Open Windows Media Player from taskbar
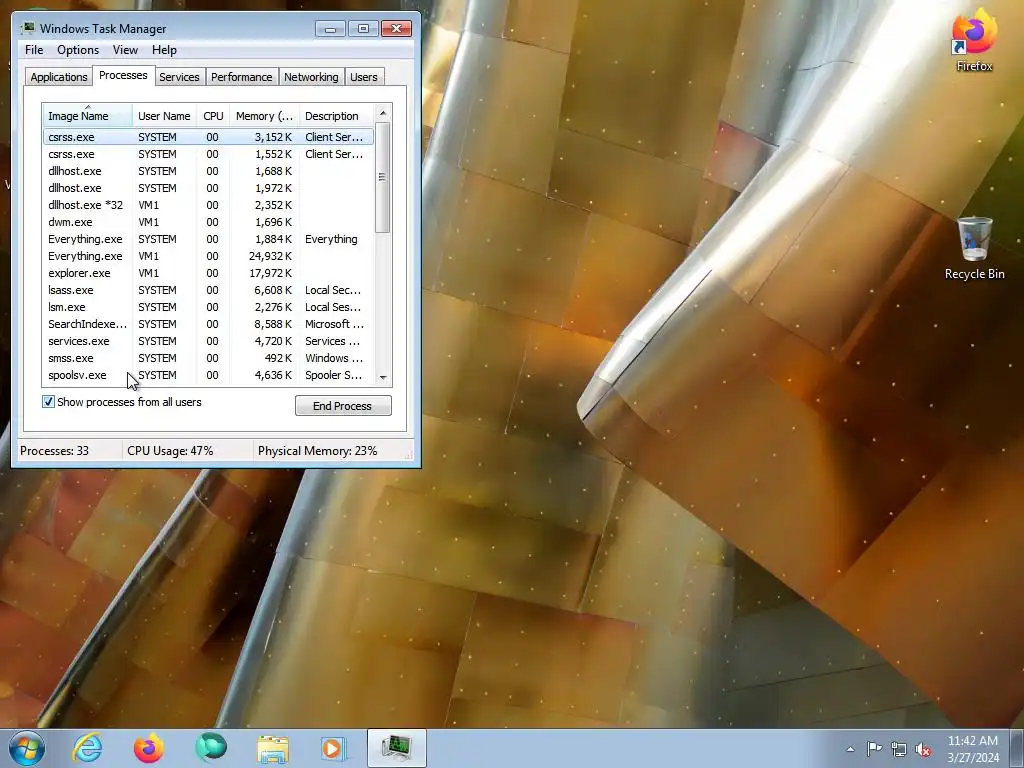Image resolution: width=1024 pixels, height=768 pixels. pyautogui.click(x=333, y=748)
